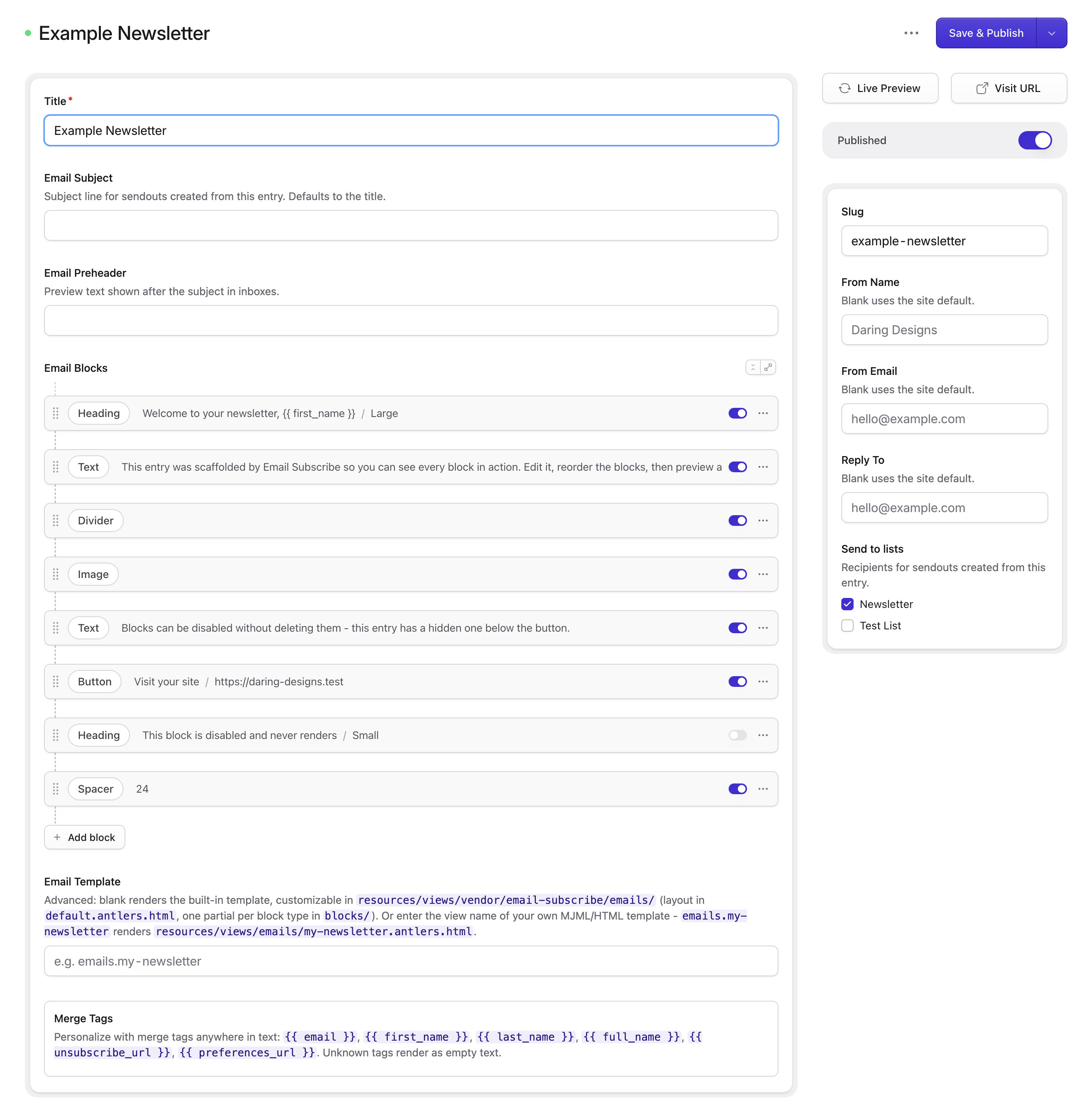Collapse all Email Blocks sets

753,368
